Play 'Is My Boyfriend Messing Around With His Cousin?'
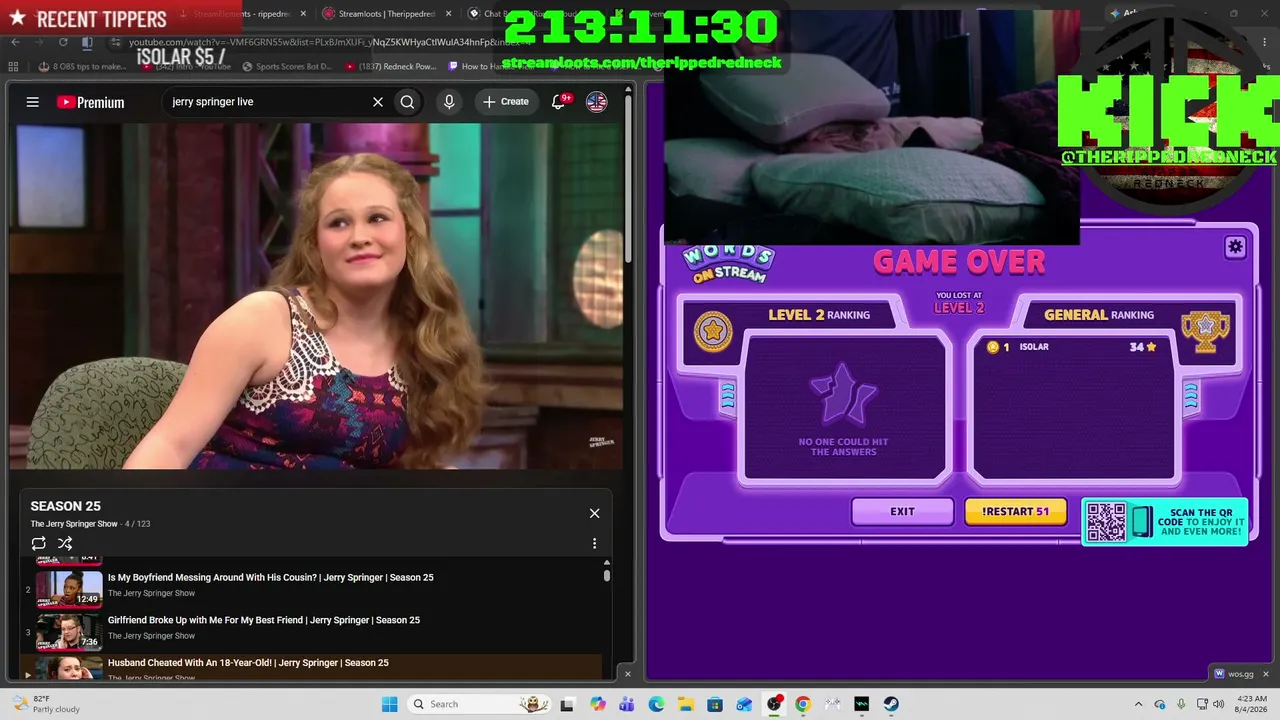 click(271, 578)
